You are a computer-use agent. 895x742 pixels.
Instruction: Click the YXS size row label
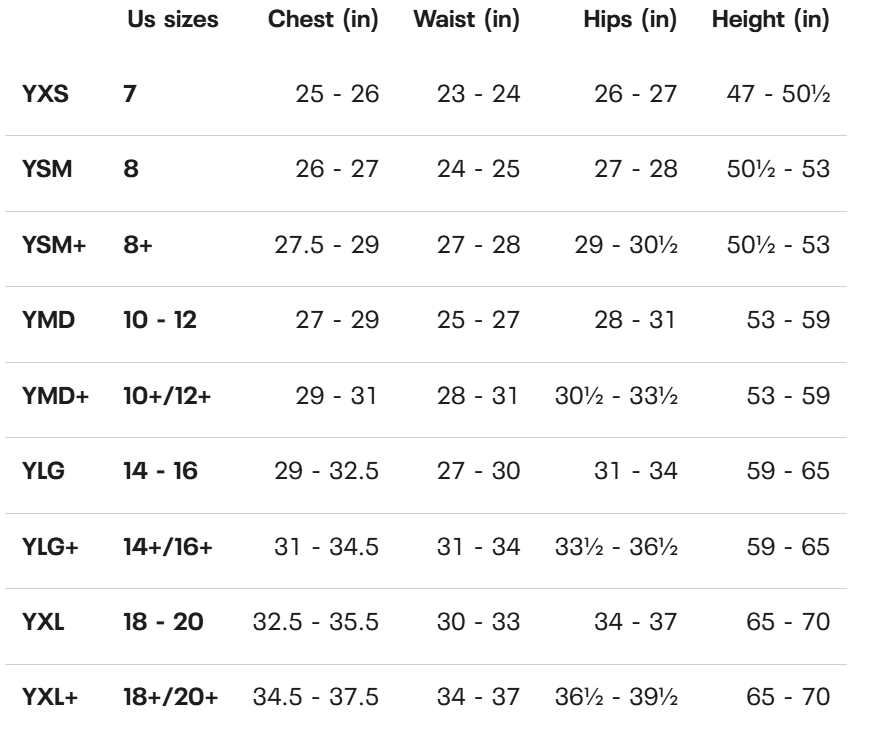pos(45,94)
